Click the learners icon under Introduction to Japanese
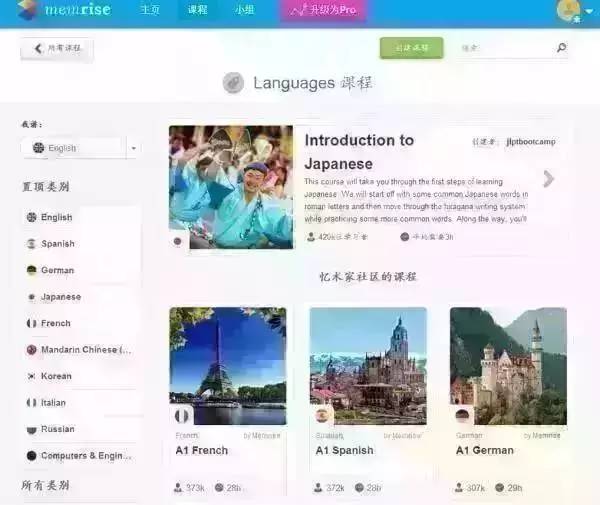 (x=311, y=237)
